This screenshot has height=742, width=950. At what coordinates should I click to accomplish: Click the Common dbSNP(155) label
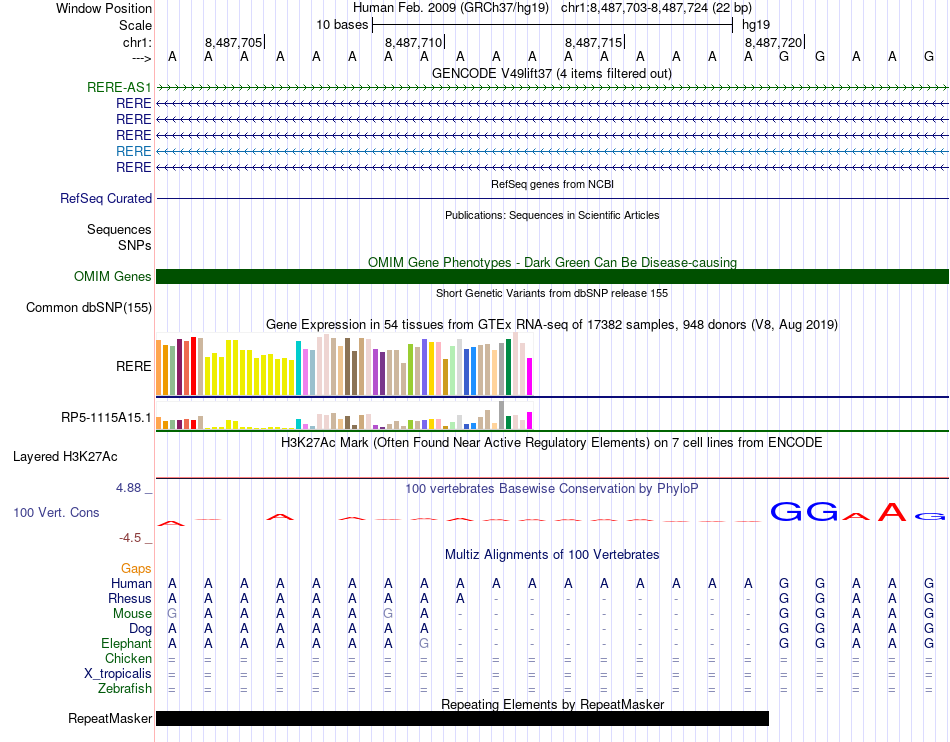tap(89, 307)
